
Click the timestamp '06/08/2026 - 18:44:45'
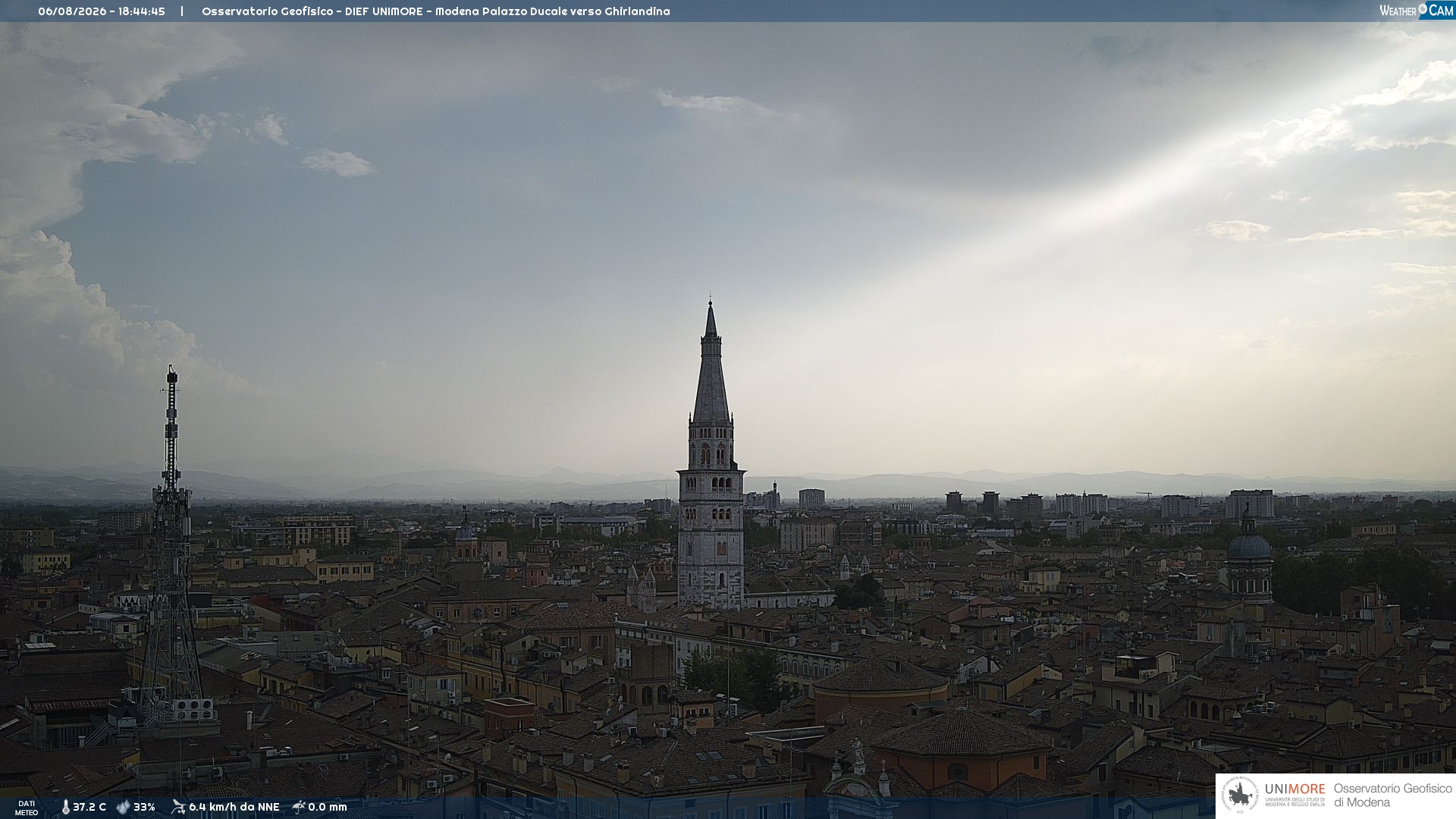point(102,11)
